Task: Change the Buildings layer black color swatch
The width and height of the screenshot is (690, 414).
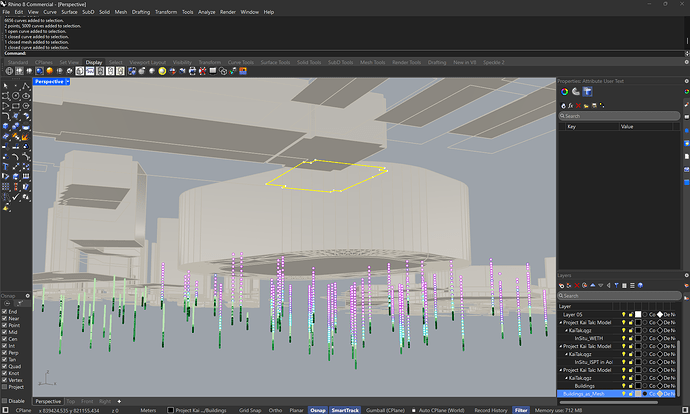Action: (638, 386)
